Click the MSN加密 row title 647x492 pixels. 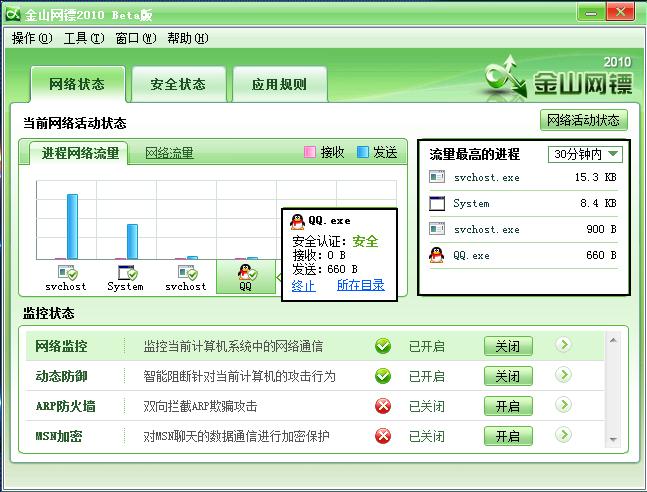click(59, 436)
